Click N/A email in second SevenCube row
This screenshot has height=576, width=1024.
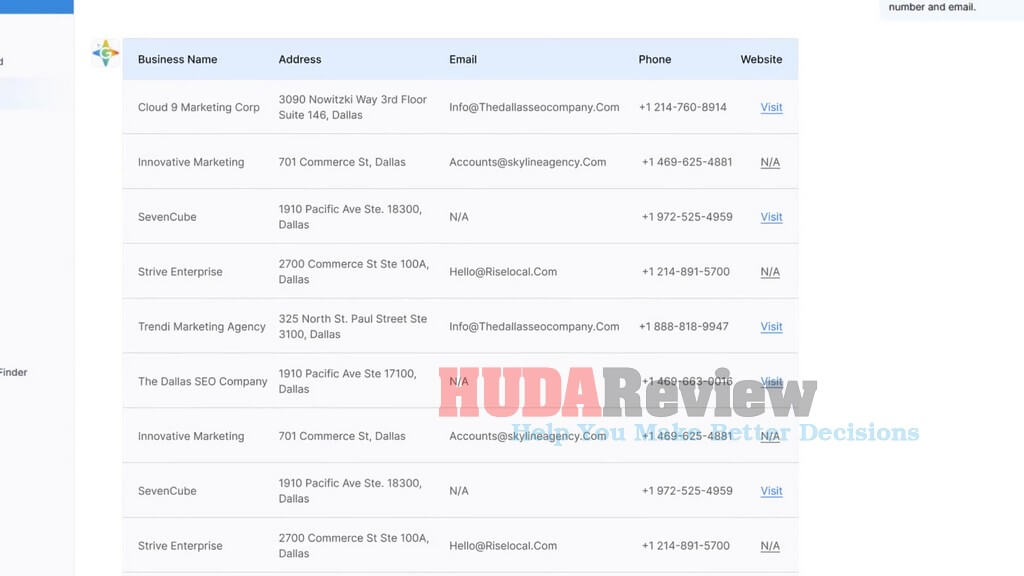pos(458,491)
